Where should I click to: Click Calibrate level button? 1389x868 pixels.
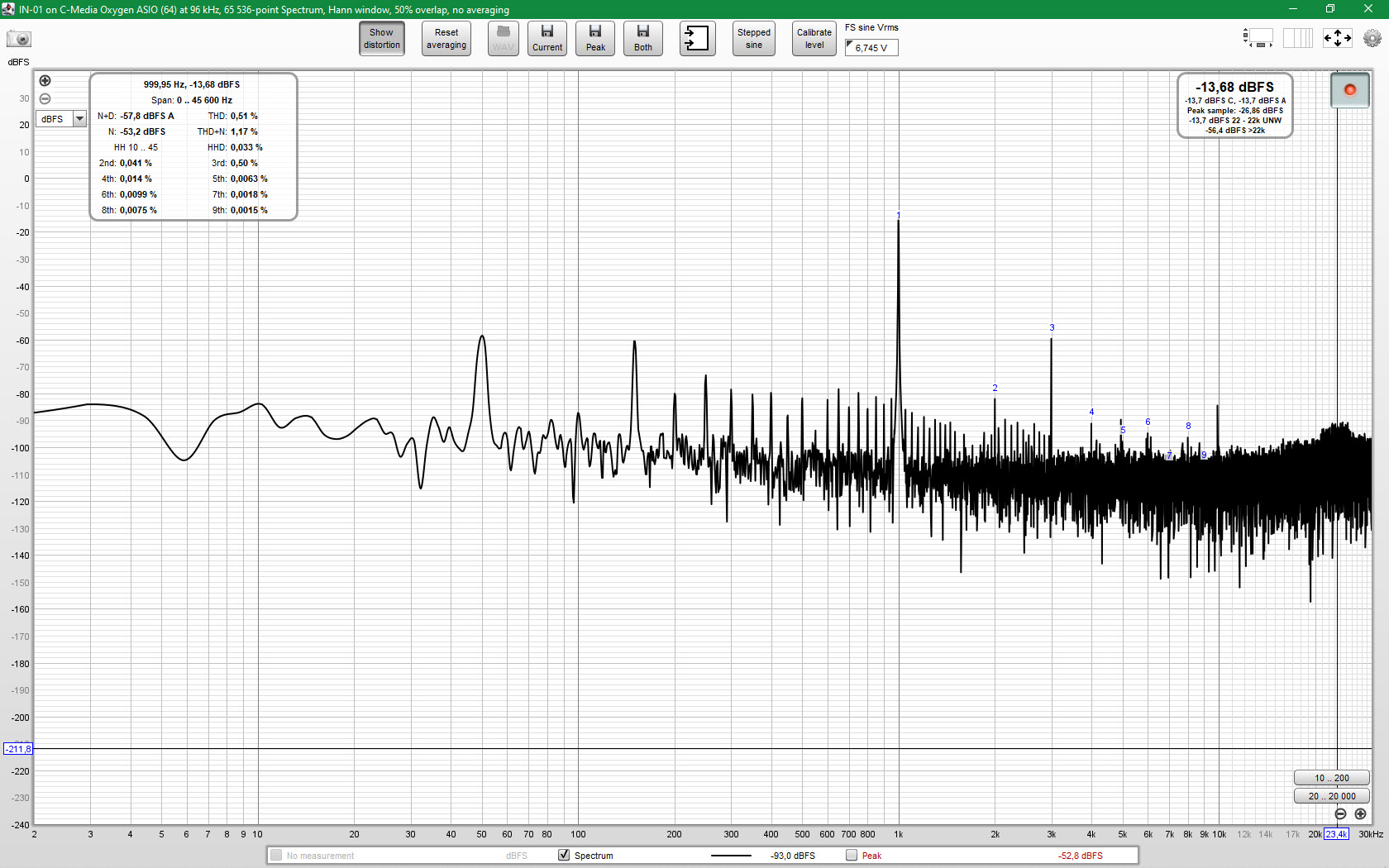(814, 39)
